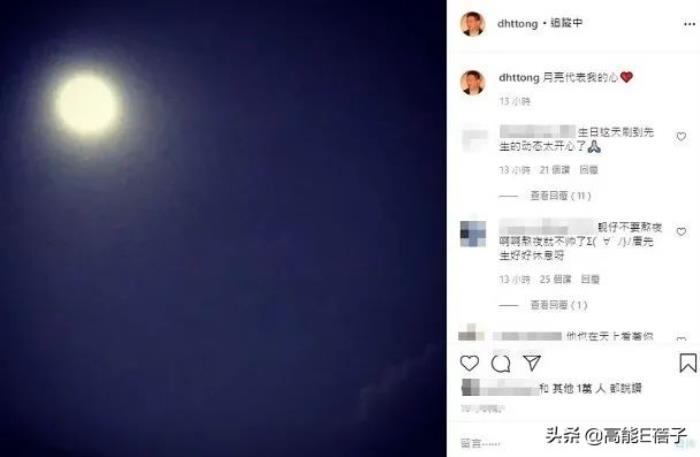Save the post with the bookmark icon
This screenshot has height=457, width=700.
point(688,363)
